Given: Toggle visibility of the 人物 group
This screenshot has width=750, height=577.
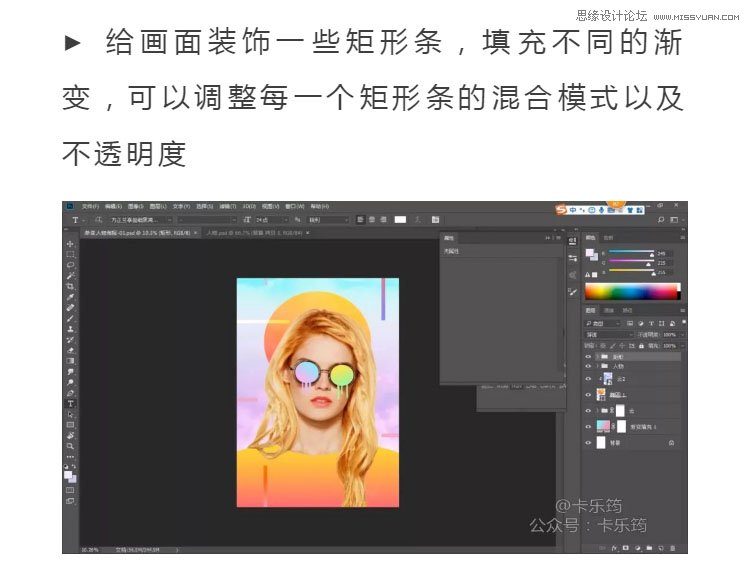Looking at the screenshot, I should pyautogui.click(x=588, y=367).
